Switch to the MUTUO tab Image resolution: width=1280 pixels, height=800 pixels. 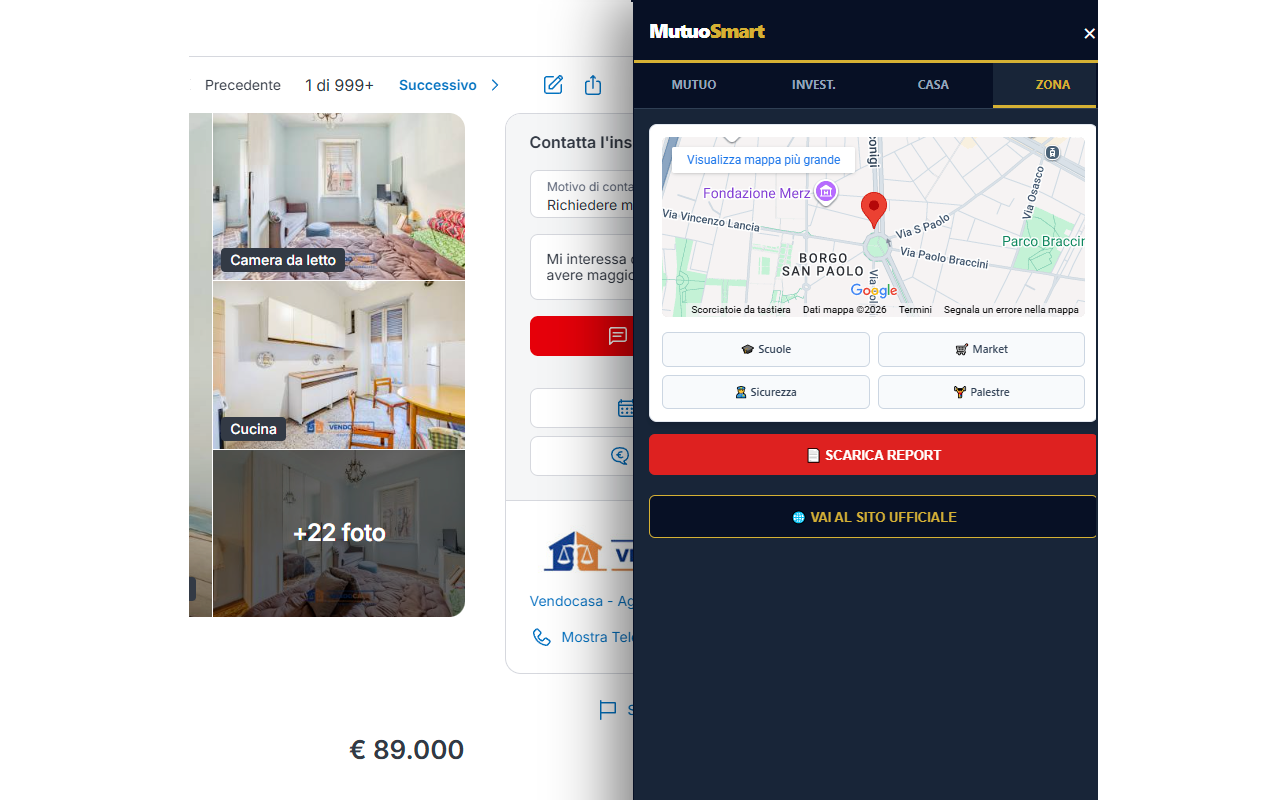click(x=694, y=85)
